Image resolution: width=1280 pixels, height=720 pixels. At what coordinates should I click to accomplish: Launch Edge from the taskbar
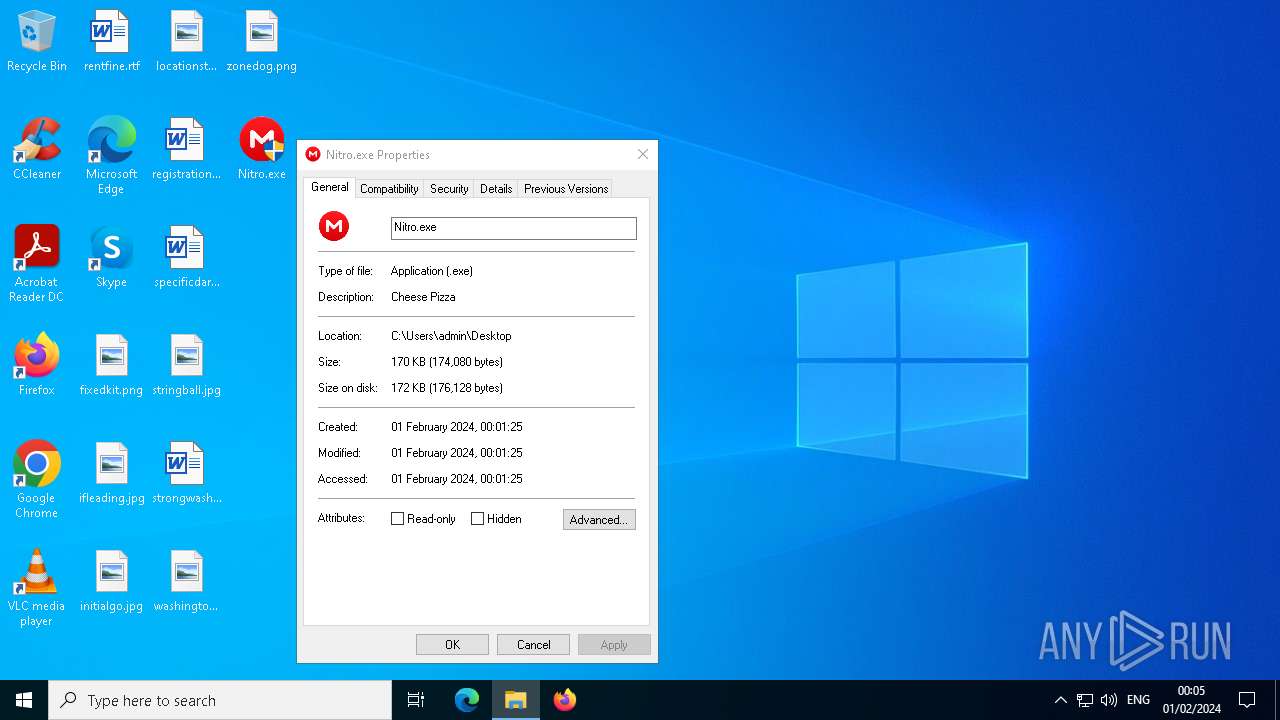pos(467,700)
